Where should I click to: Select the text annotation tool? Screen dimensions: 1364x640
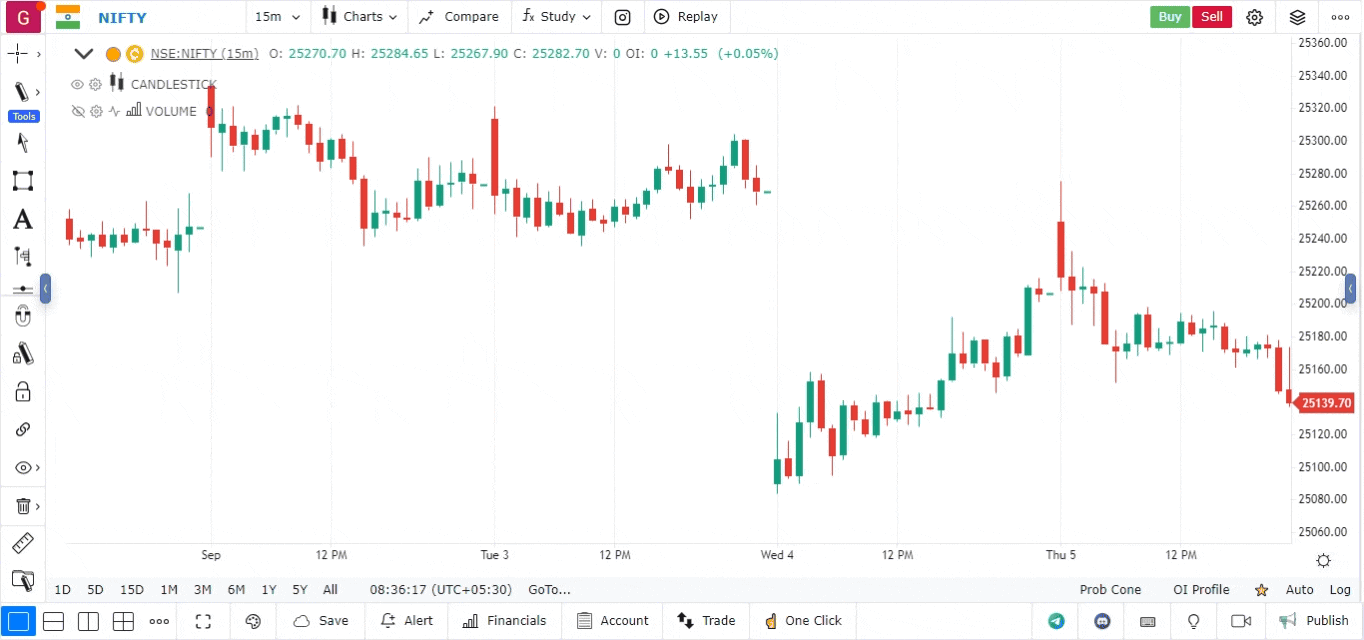tap(22, 219)
